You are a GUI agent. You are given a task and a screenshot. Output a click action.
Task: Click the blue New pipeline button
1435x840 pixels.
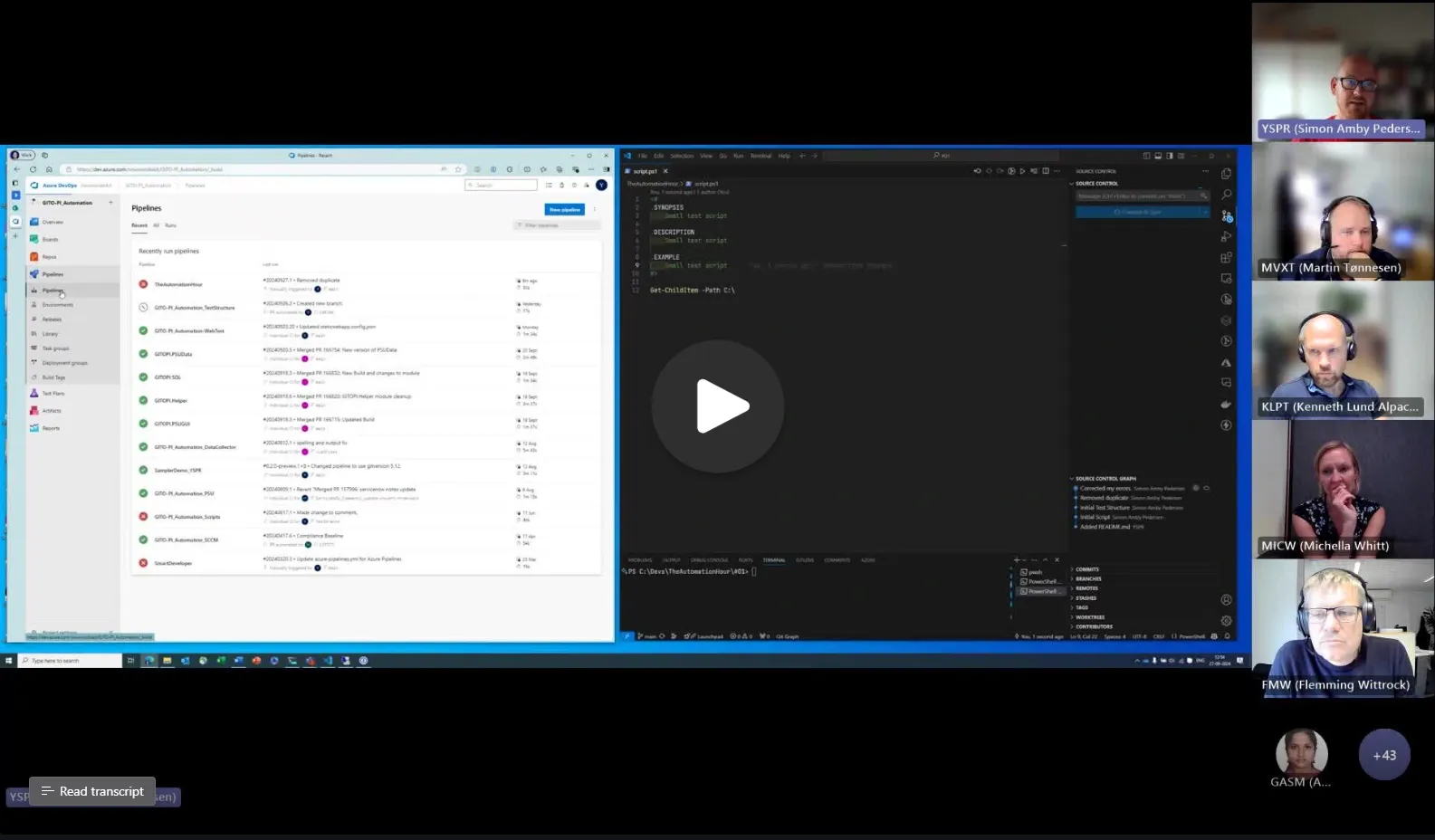564,209
